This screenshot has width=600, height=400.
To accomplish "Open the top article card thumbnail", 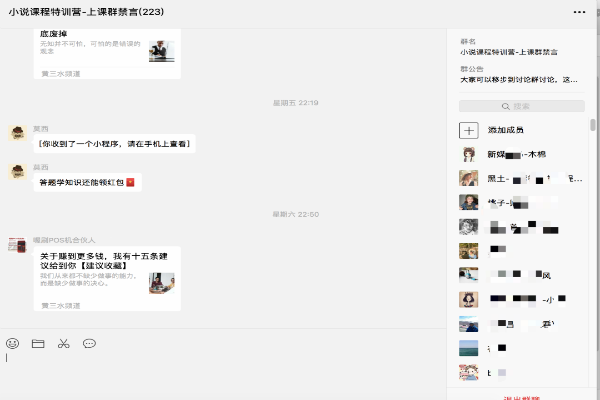I will point(161,50).
